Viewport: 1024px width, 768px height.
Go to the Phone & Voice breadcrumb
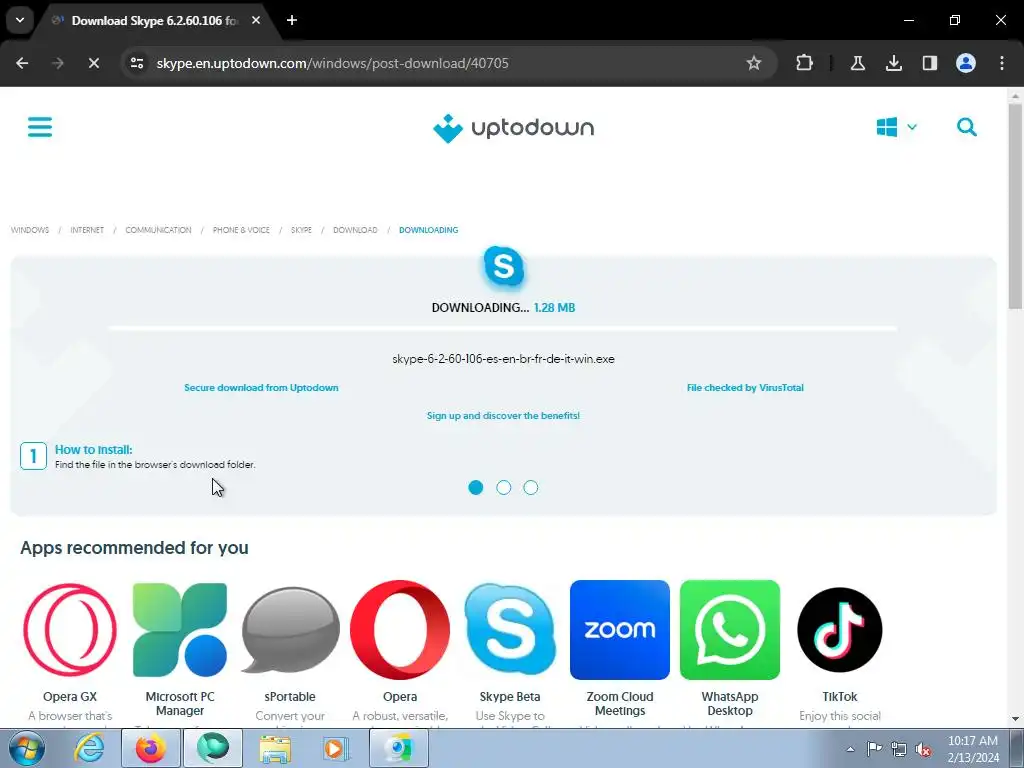pyautogui.click(x=241, y=230)
